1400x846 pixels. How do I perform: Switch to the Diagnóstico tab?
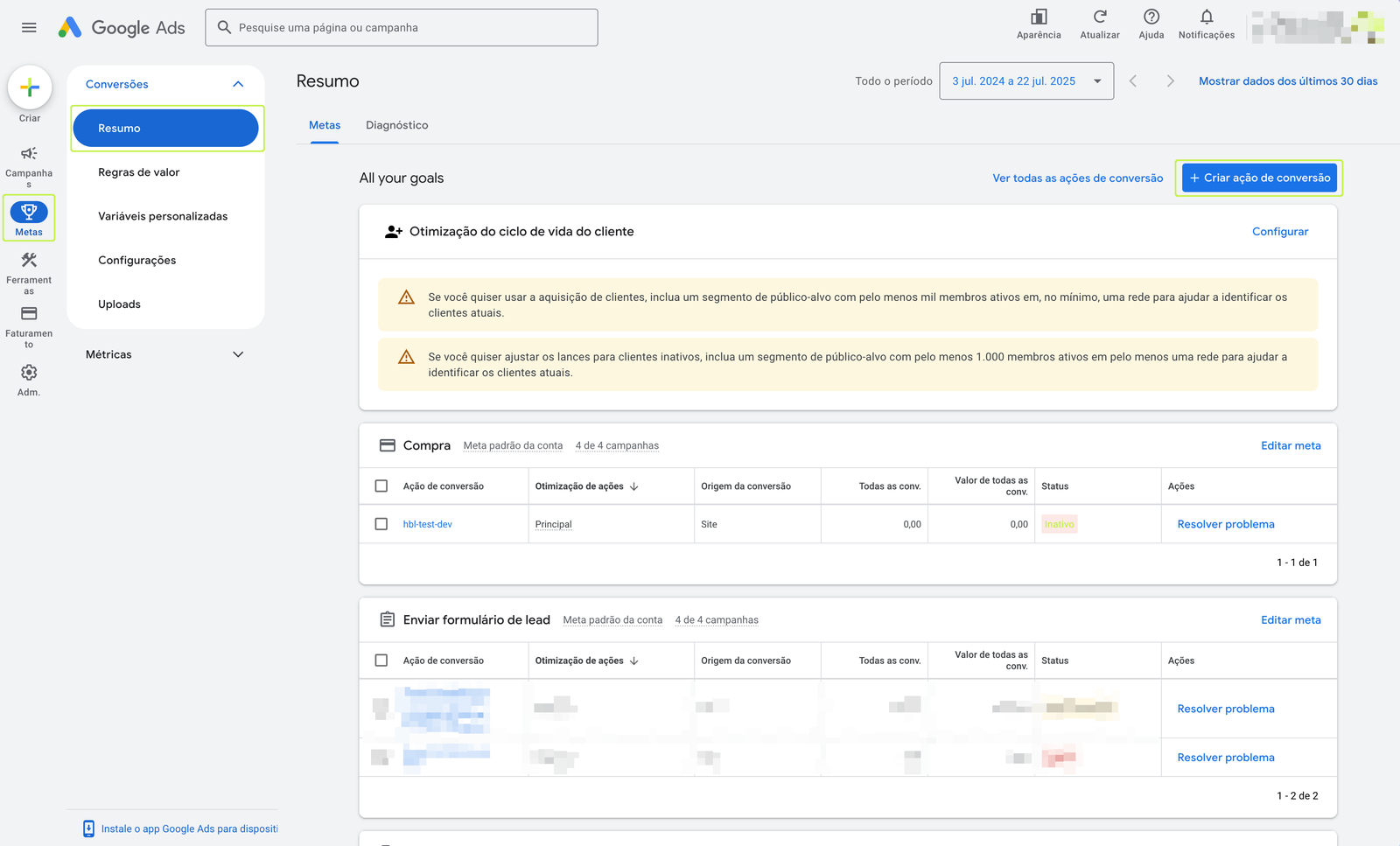(x=397, y=125)
